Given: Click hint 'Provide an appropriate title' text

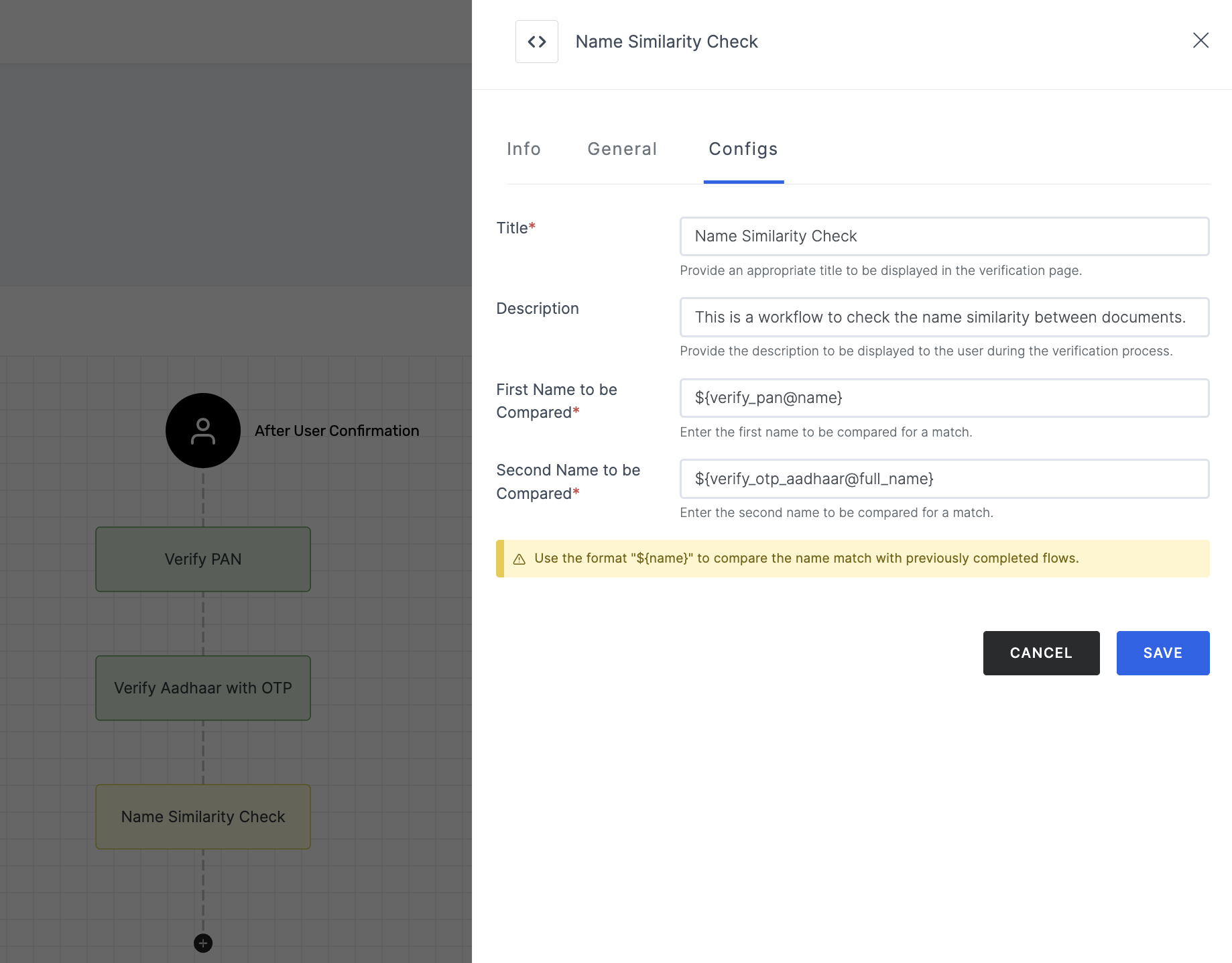Looking at the screenshot, I should 881,270.
